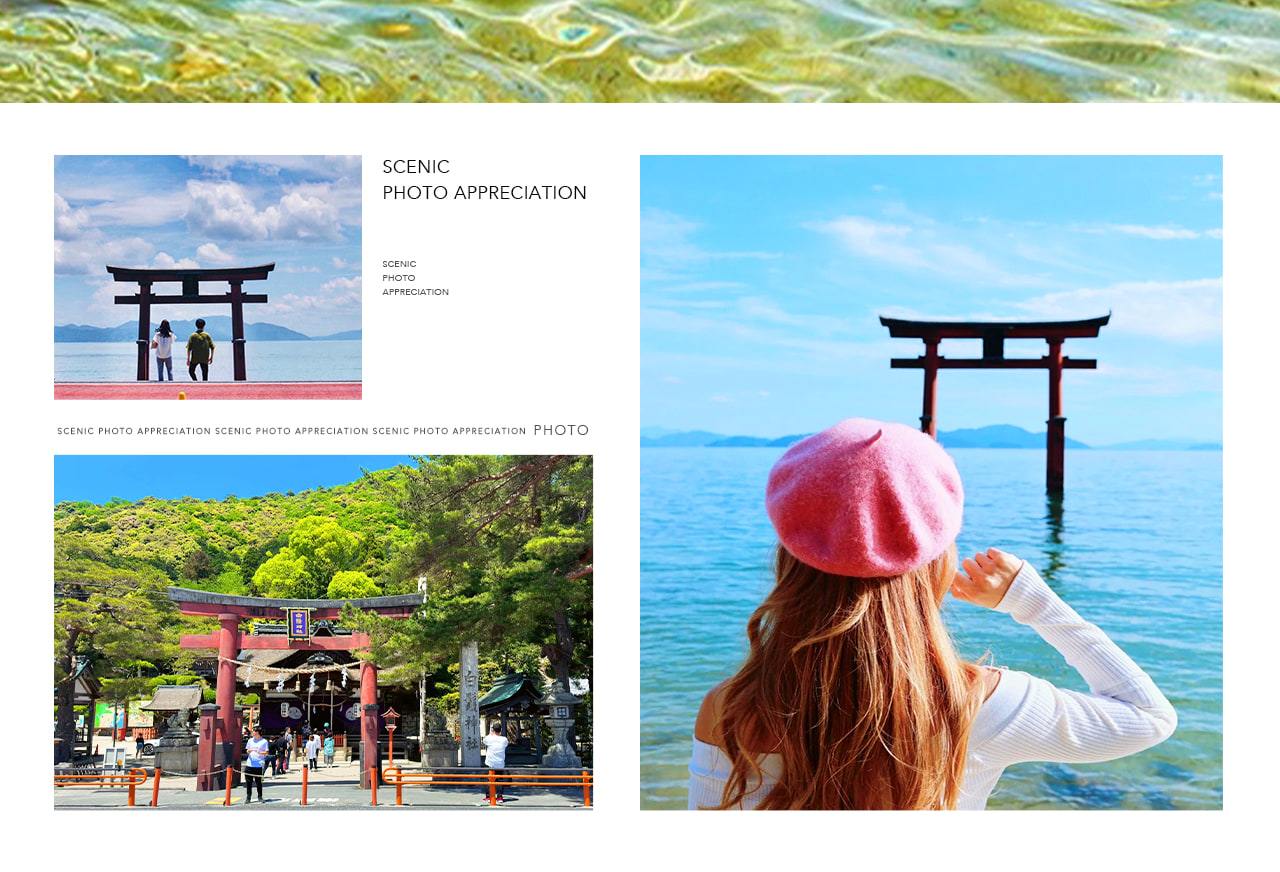Select the small SCENIC caption line

coord(399,263)
